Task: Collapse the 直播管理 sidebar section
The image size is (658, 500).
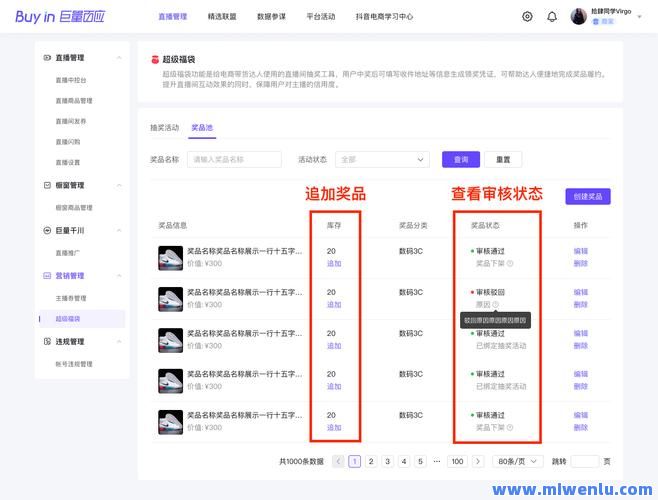Action: point(120,58)
